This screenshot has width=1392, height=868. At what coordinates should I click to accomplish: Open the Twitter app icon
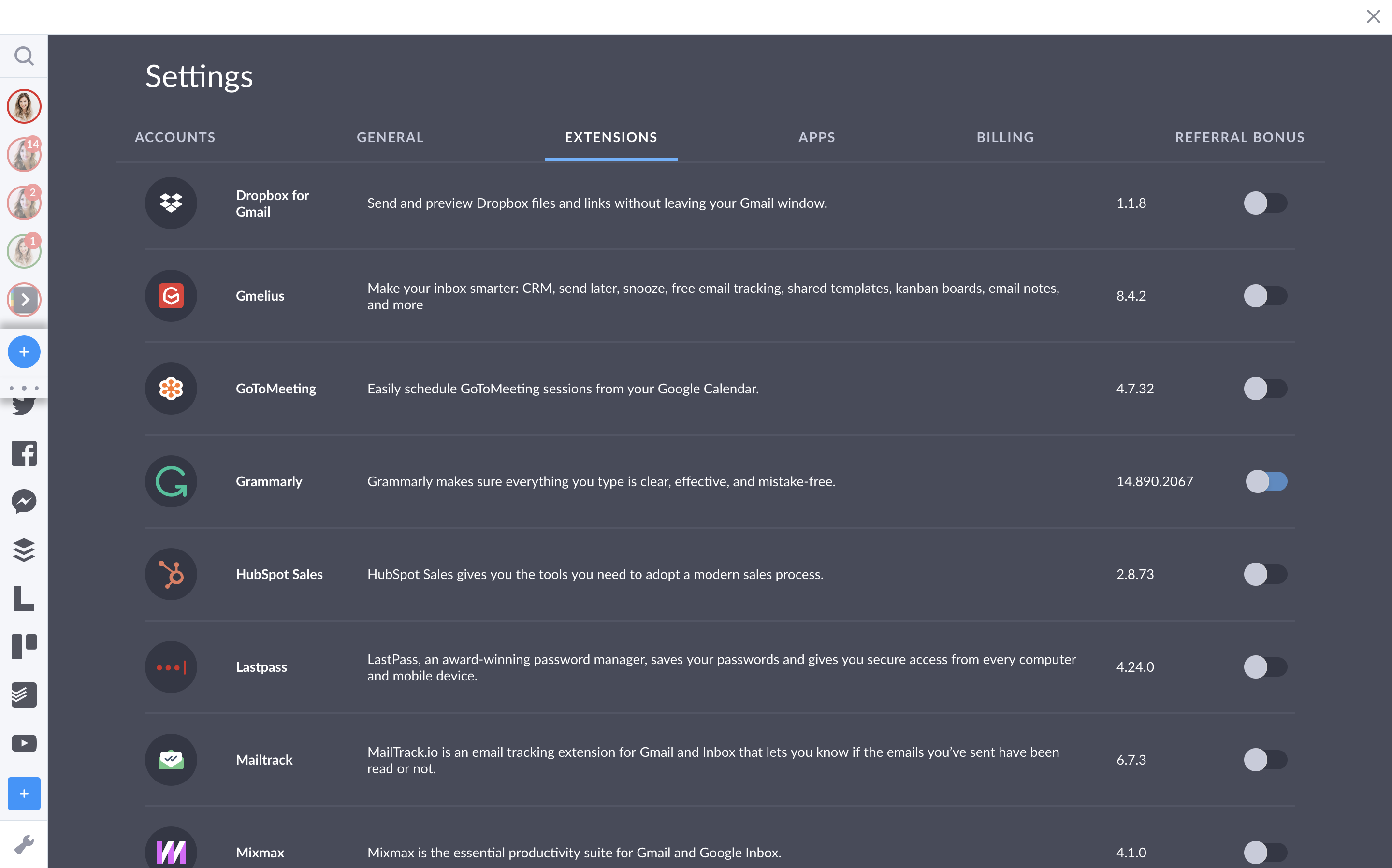tap(24, 406)
